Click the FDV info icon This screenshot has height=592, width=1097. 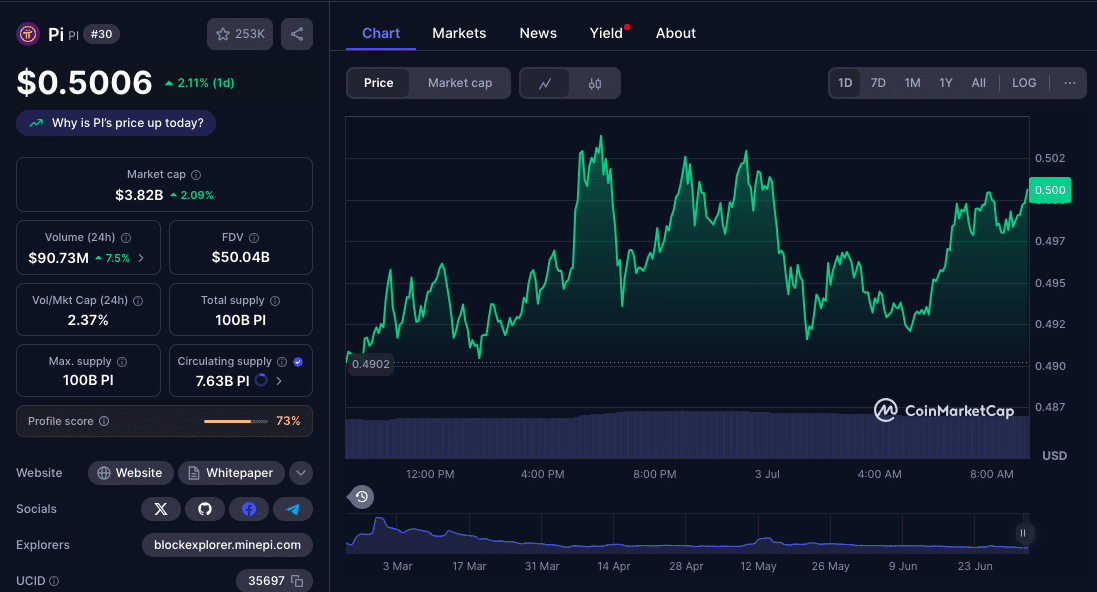click(x=254, y=238)
